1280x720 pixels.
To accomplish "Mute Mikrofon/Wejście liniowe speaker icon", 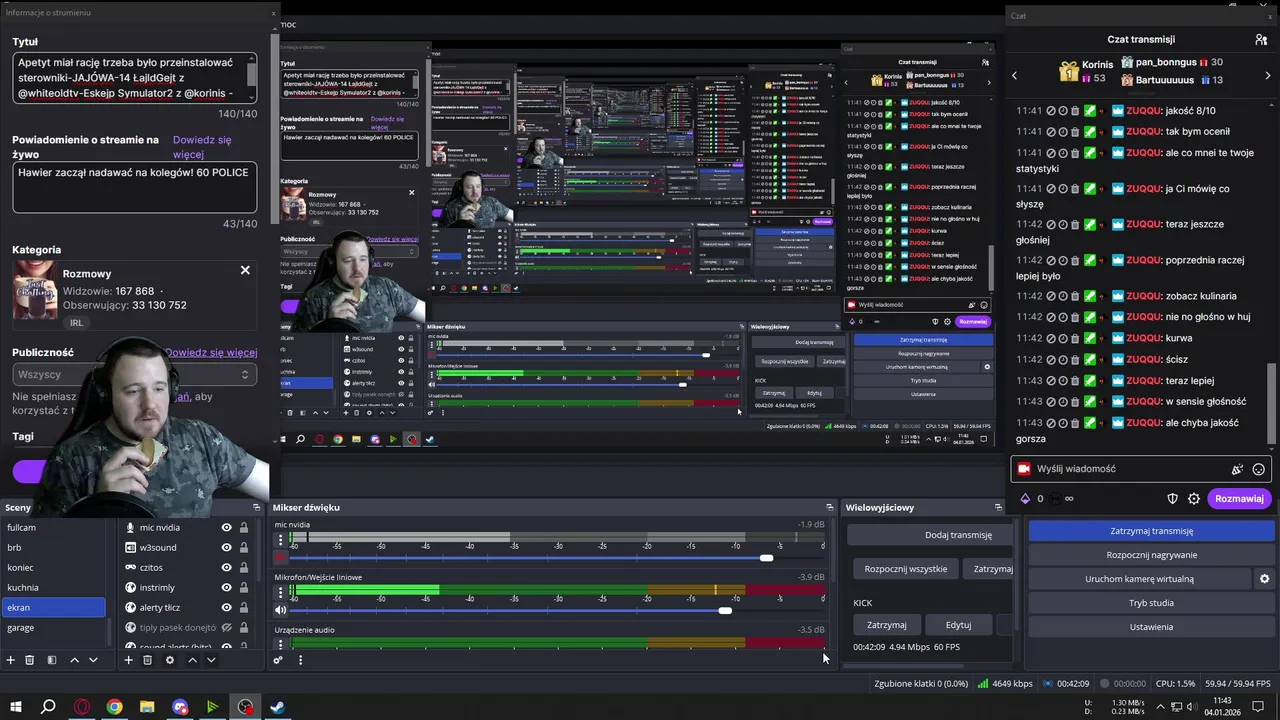I will coord(280,610).
